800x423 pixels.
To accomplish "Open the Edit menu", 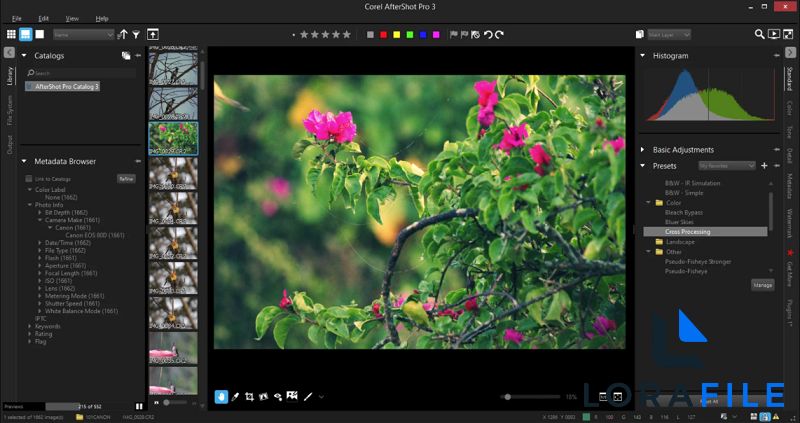I will pyautogui.click(x=44, y=18).
